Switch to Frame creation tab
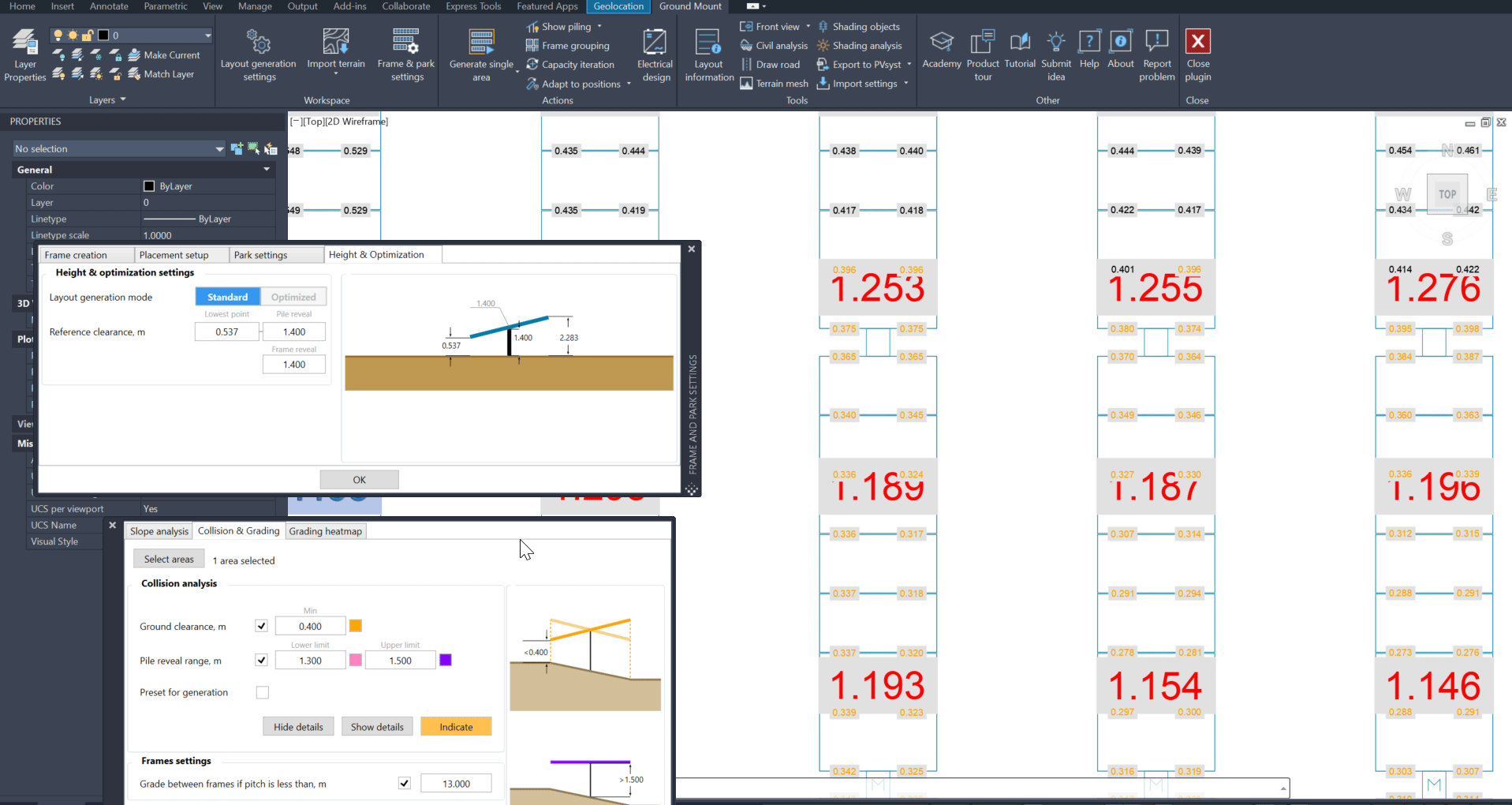 pos(85,255)
